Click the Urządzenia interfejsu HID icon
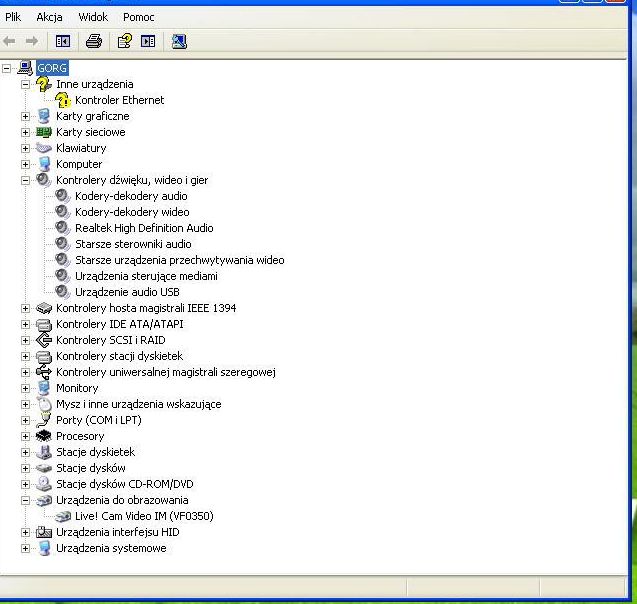Viewport: 637px width, 604px height. click(x=43, y=532)
